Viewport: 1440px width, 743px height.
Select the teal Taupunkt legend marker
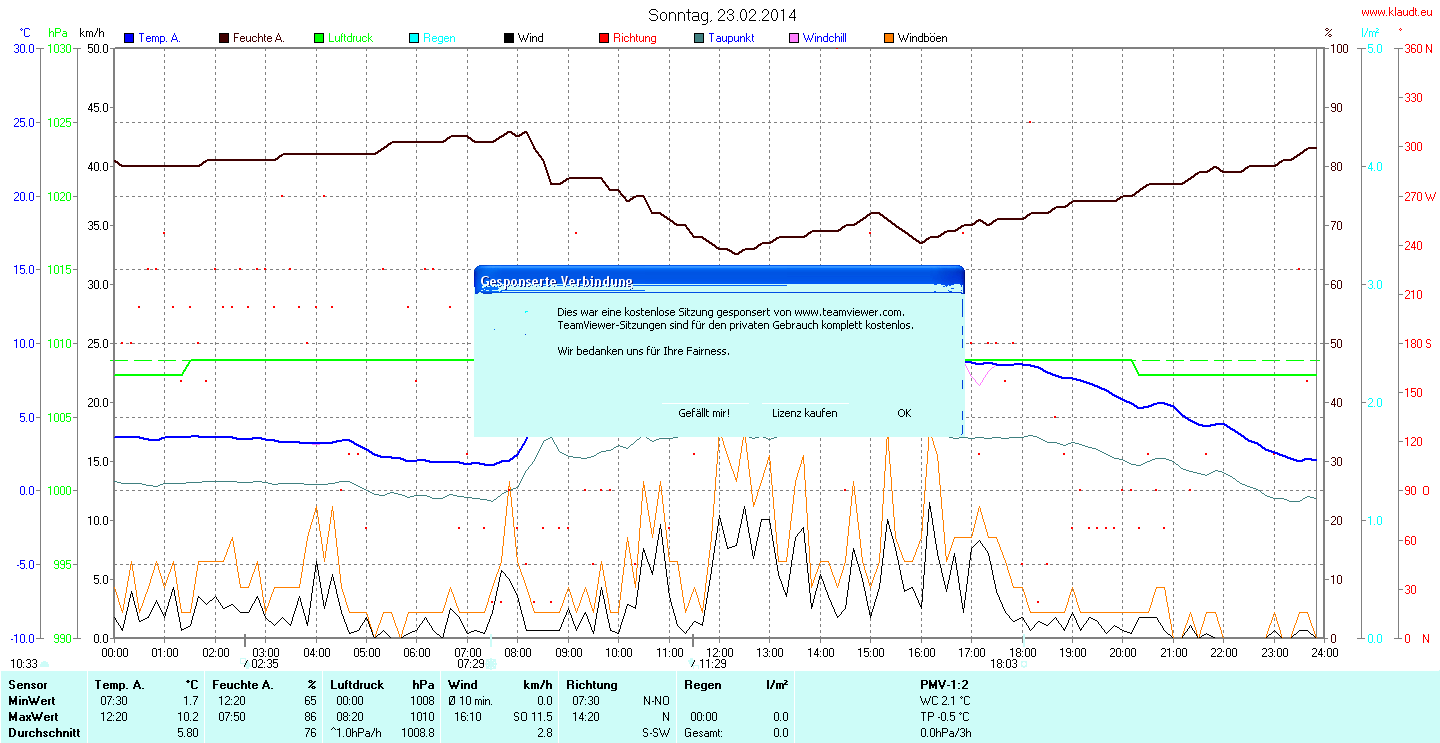[699, 38]
